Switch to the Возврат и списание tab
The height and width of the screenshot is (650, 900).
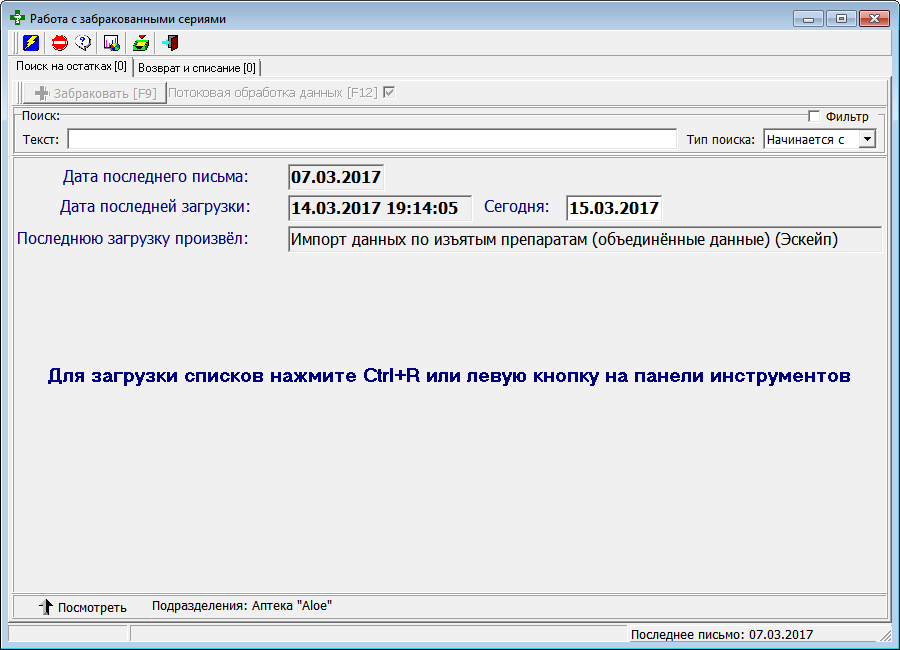pos(197,68)
